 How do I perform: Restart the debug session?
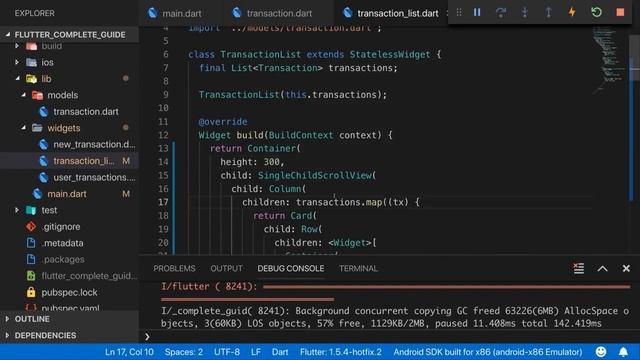coord(596,13)
